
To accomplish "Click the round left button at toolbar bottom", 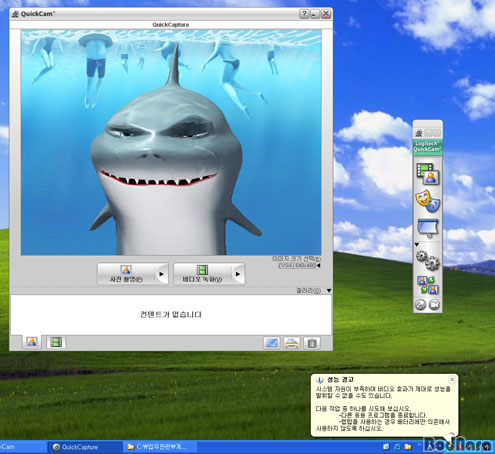I will click(x=421, y=304).
